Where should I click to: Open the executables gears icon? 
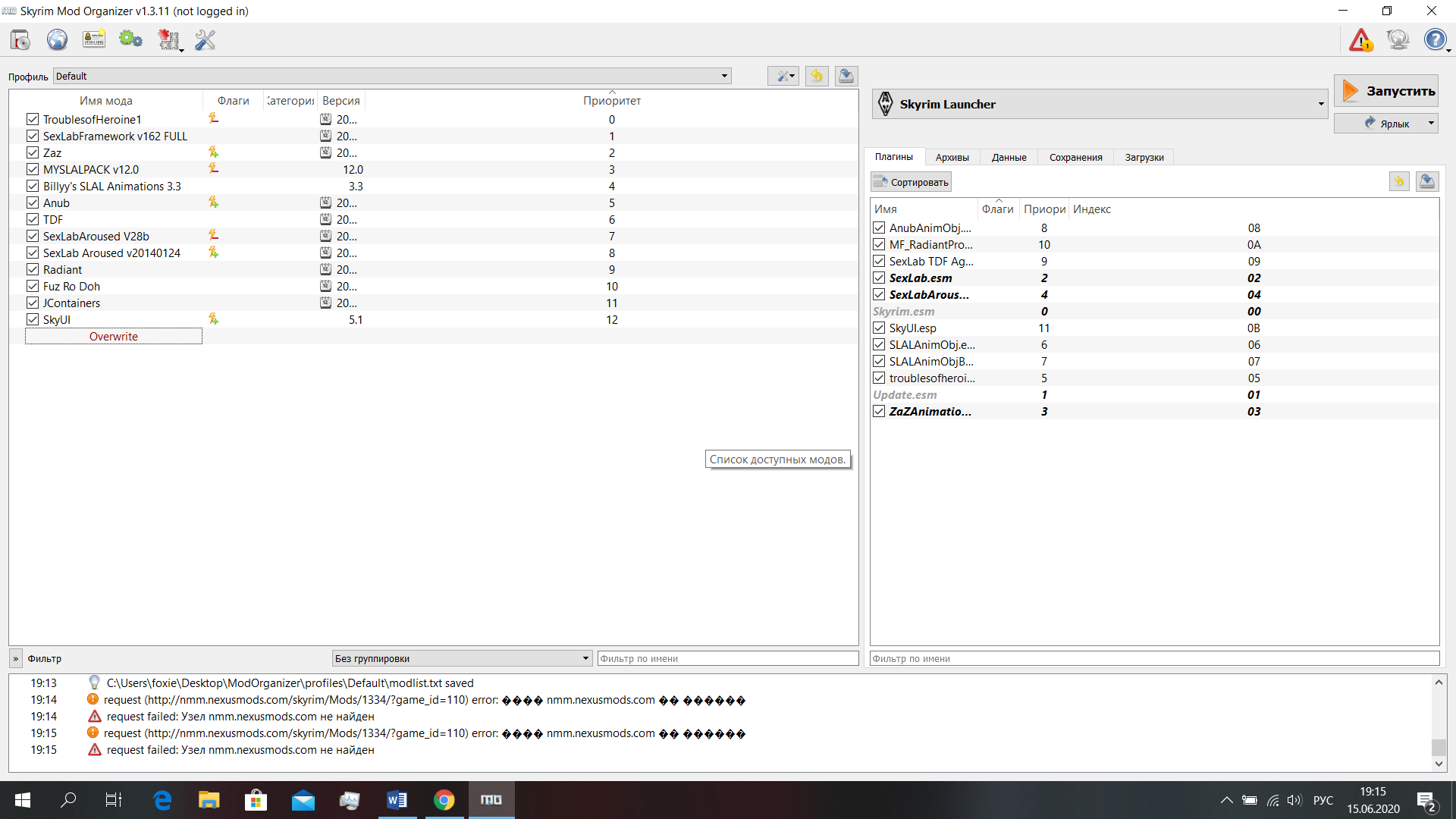[x=130, y=39]
